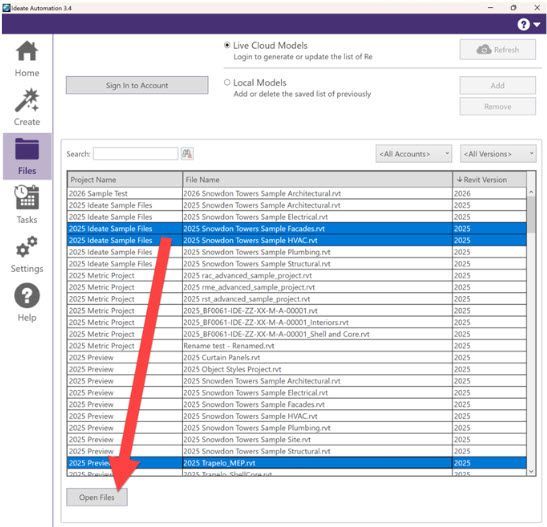Open the Home page in sidebar
The width and height of the screenshot is (547, 527).
coord(27,59)
